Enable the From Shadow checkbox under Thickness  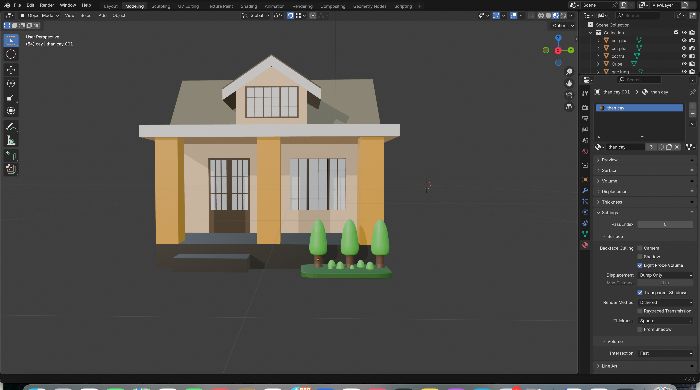pos(640,329)
